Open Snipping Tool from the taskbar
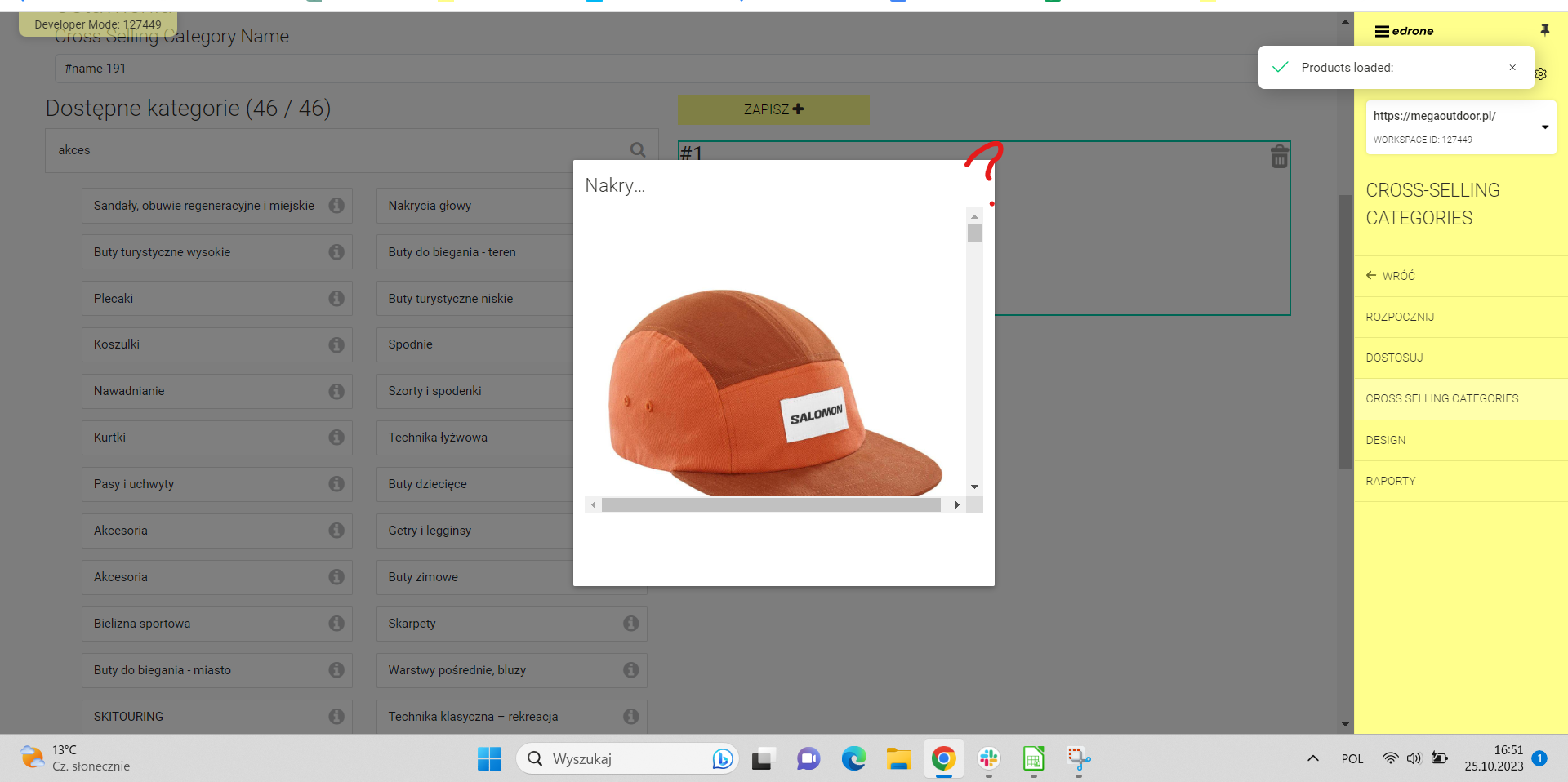1568x782 pixels. click(x=1079, y=759)
